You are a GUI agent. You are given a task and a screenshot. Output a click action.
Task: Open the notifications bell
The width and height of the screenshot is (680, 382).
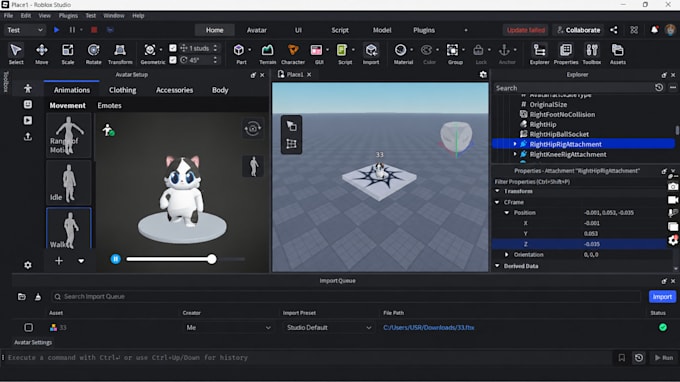click(x=654, y=30)
